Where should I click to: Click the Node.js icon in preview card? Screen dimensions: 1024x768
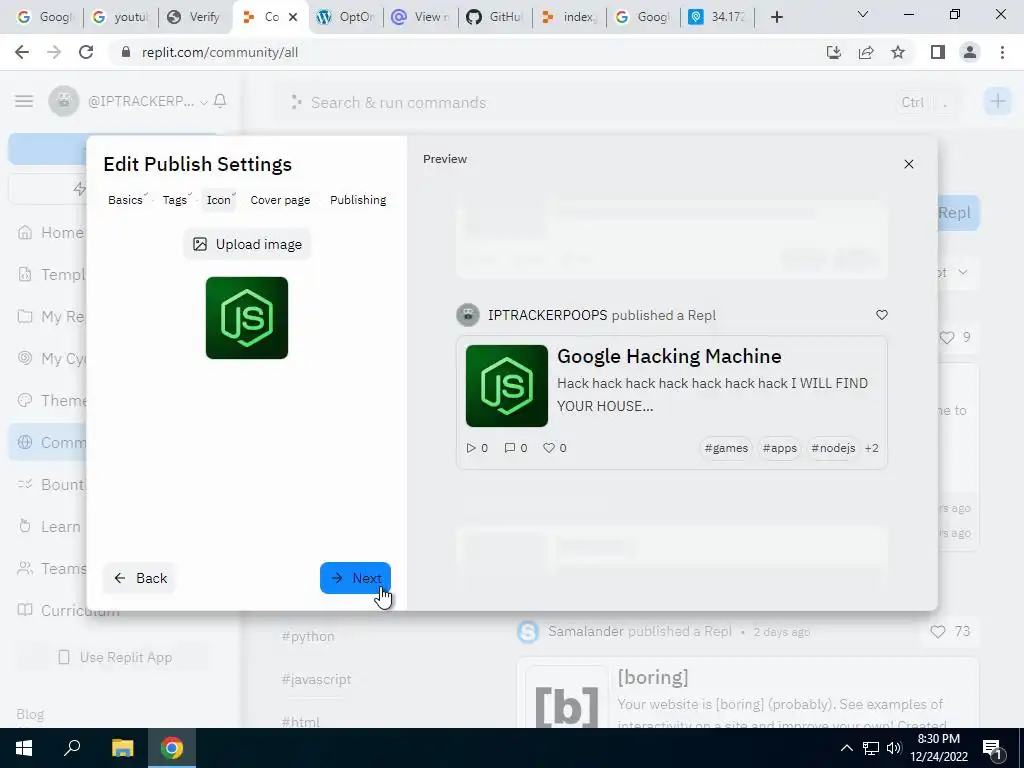pos(507,386)
